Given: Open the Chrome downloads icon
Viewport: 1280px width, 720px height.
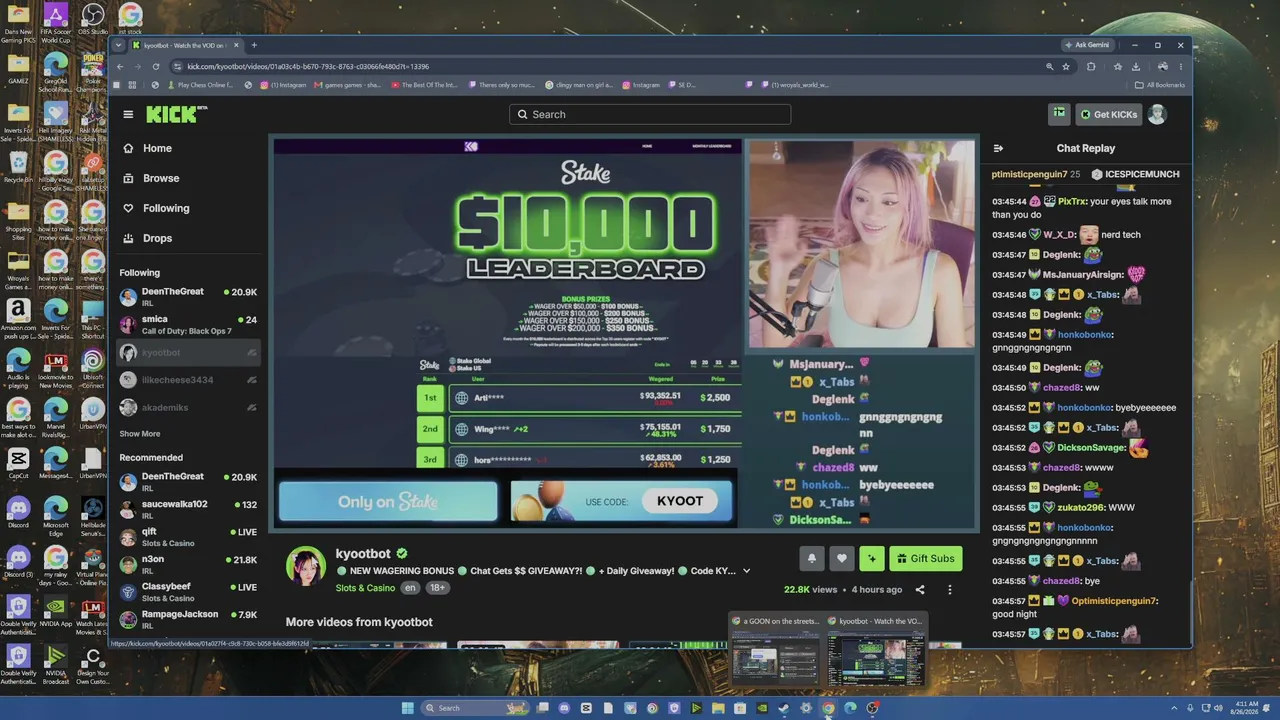Looking at the screenshot, I should point(1136,67).
